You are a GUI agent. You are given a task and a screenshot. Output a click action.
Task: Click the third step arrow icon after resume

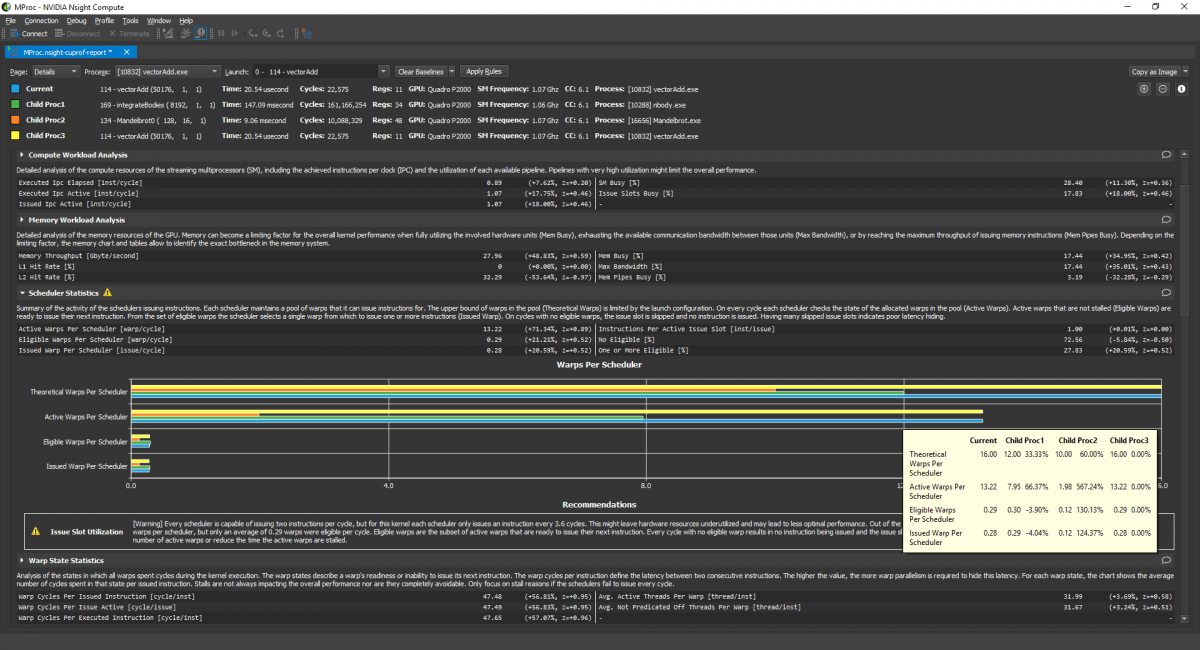pos(280,33)
